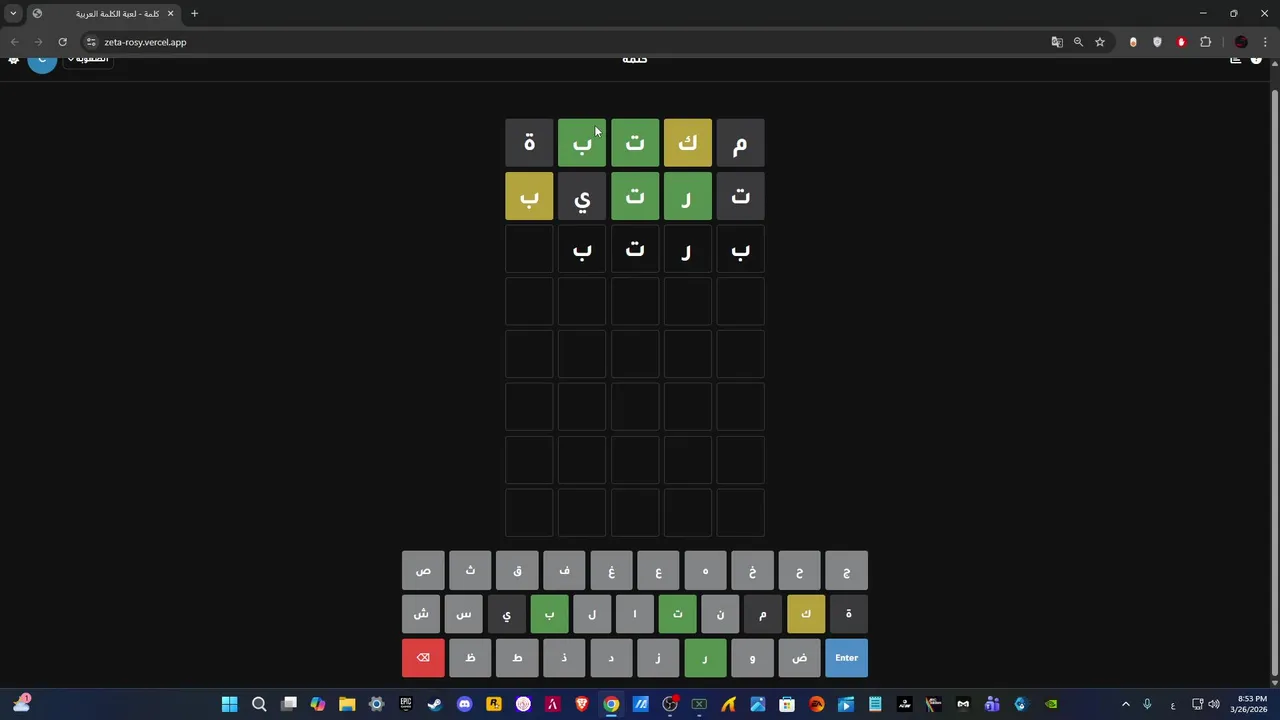1280x720 pixels.
Task: Click the dark ي tile in second row
Action: (x=582, y=196)
